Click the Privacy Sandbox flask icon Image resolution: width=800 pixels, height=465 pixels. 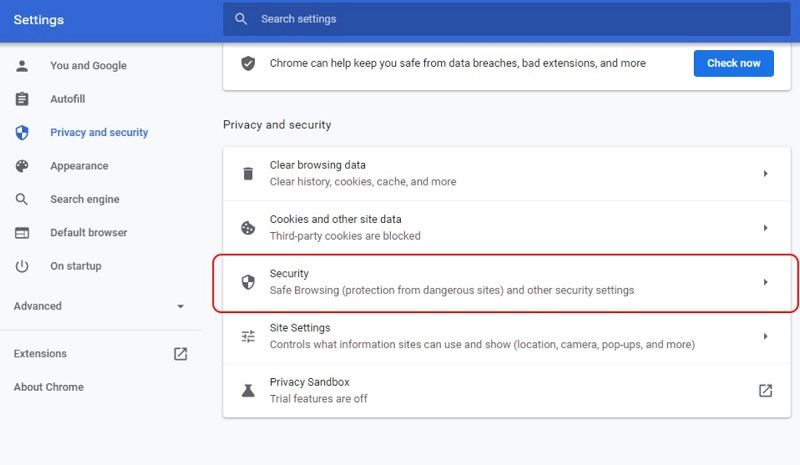[x=248, y=390]
